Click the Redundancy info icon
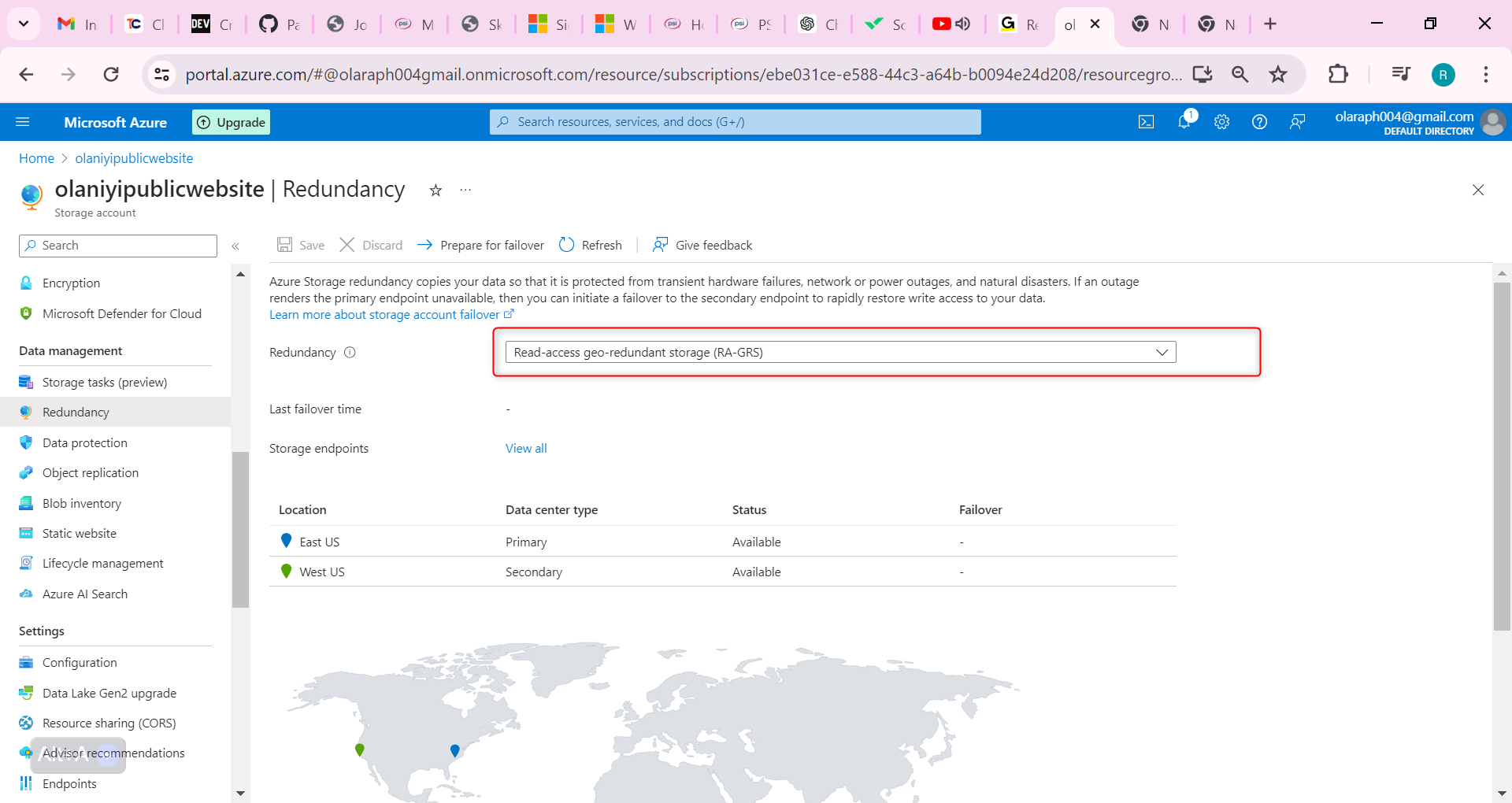Screen dimensions: 1512x803 (350, 353)
